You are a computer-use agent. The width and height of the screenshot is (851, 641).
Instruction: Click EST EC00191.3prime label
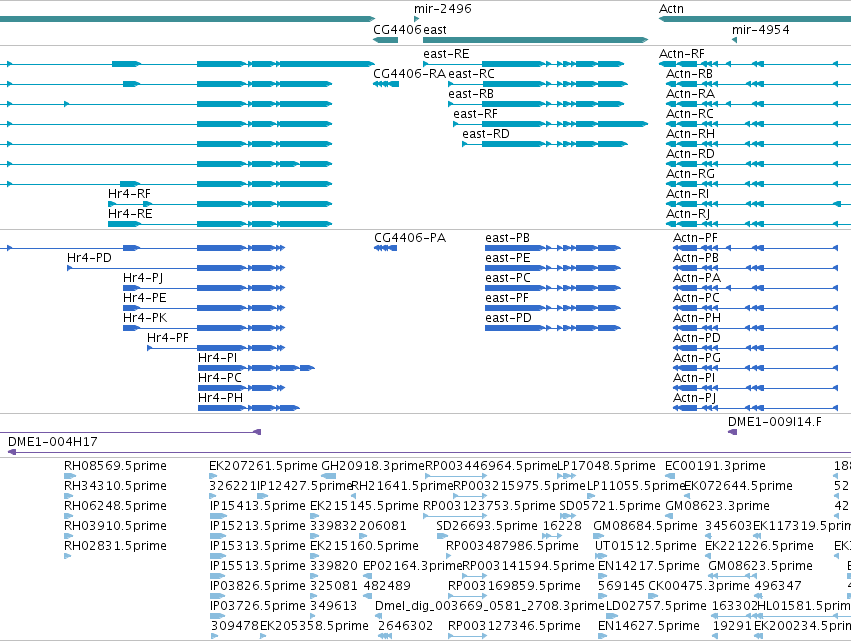click(715, 466)
